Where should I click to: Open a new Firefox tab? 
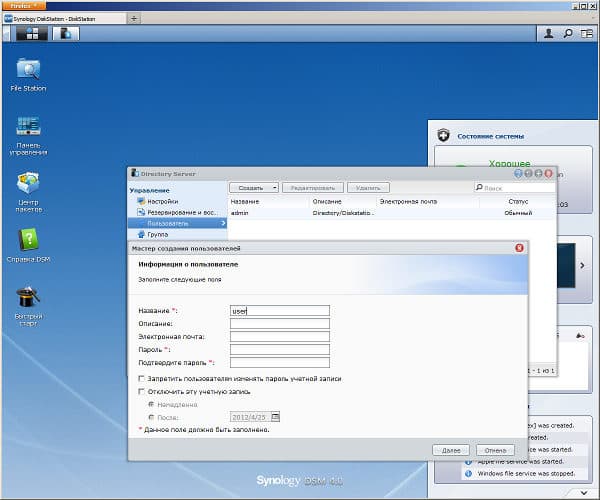(134, 18)
